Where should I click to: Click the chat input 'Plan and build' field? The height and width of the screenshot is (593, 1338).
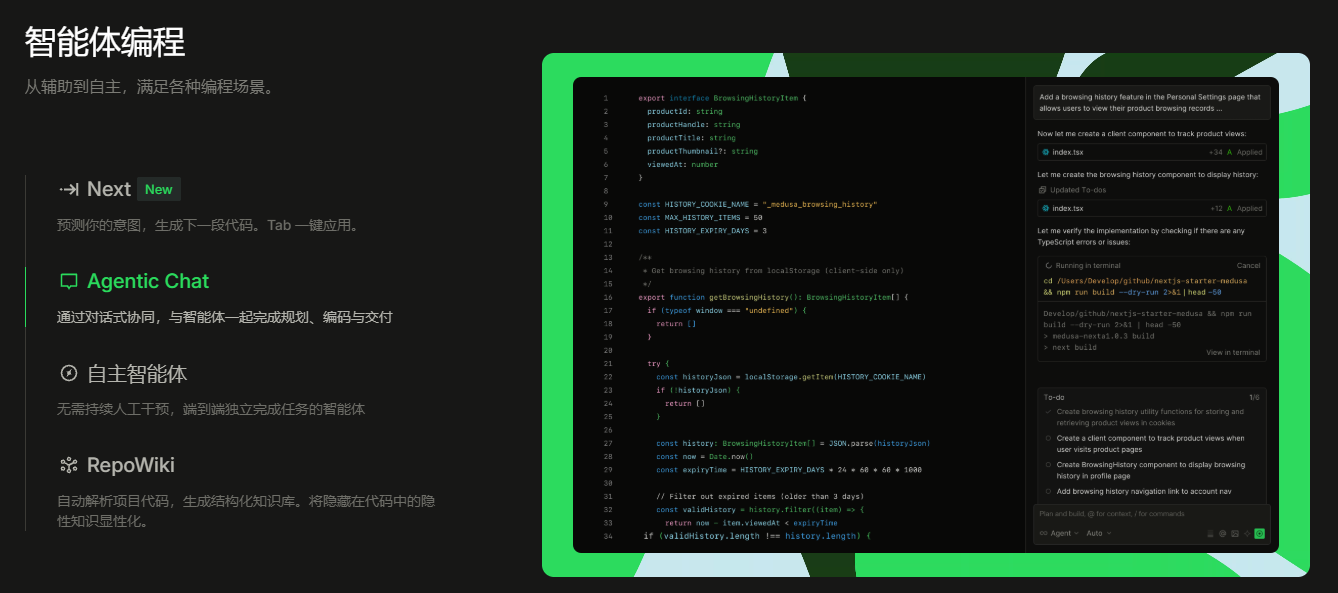coord(1130,514)
